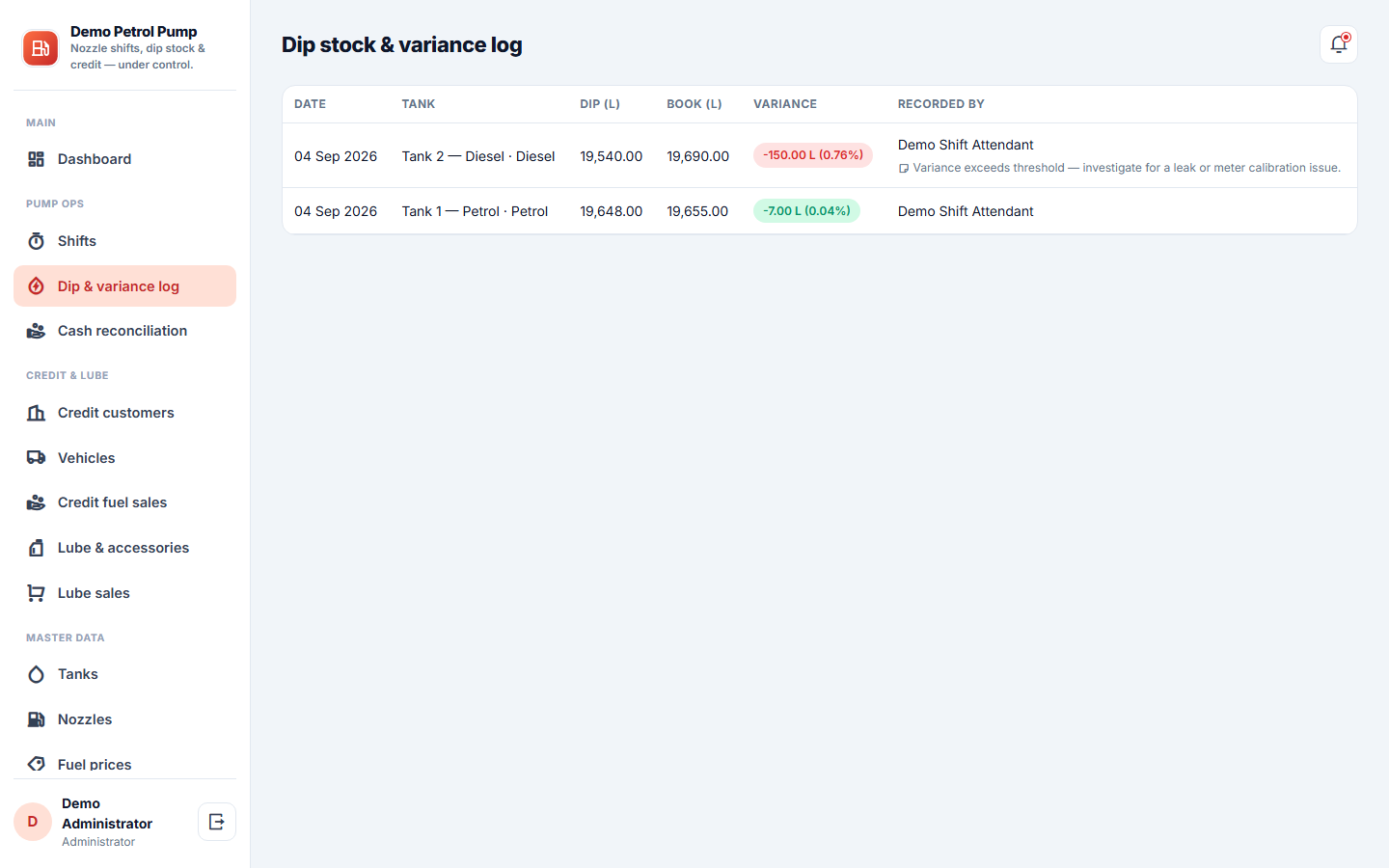Open the Vehicles section
This screenshot has height=868, width=1389.
click(124, 458)
